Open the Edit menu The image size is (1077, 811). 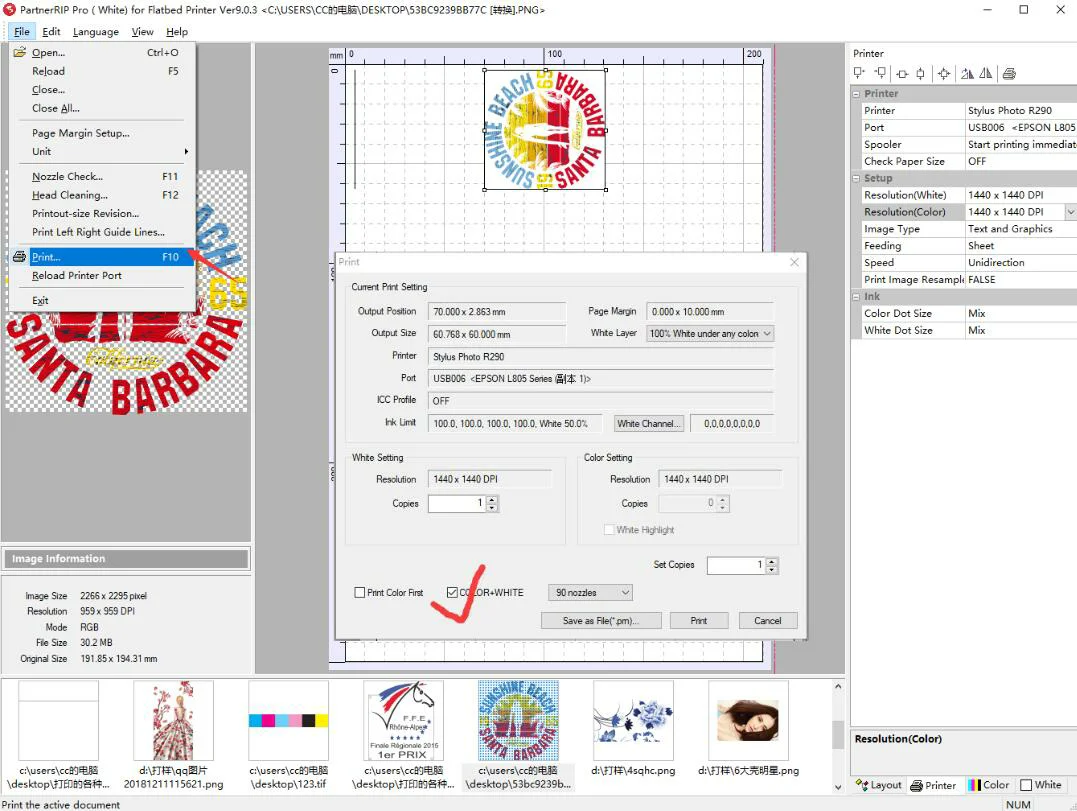pyautogui.click(x=51, y=32)
